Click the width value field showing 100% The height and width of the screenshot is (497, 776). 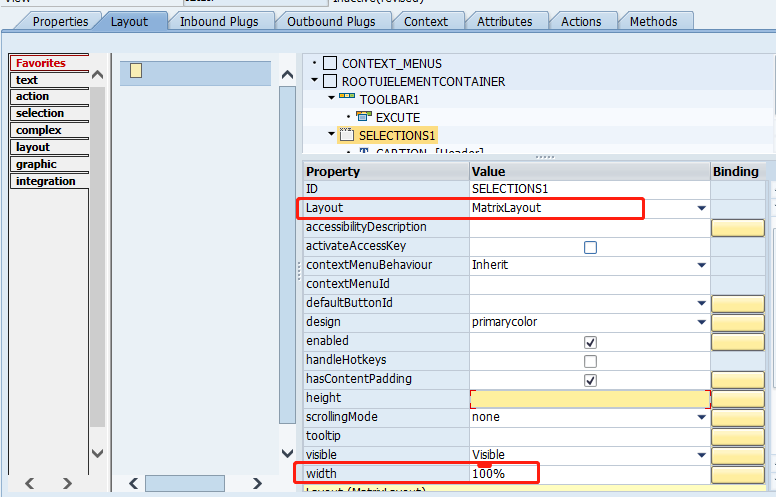pos(590,474)
